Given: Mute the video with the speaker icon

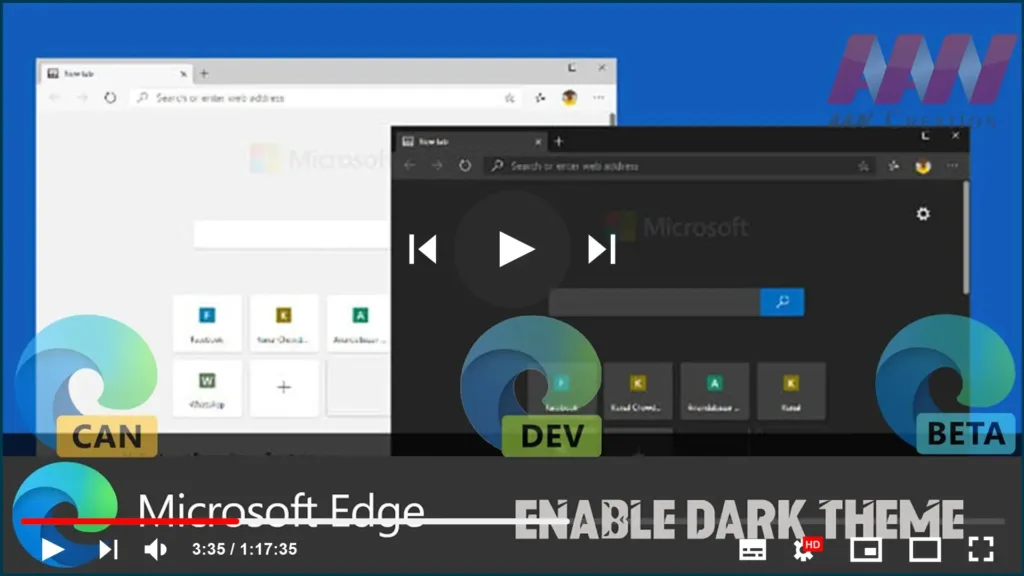Looking at the screenshot, I should (x=155, y=549).
